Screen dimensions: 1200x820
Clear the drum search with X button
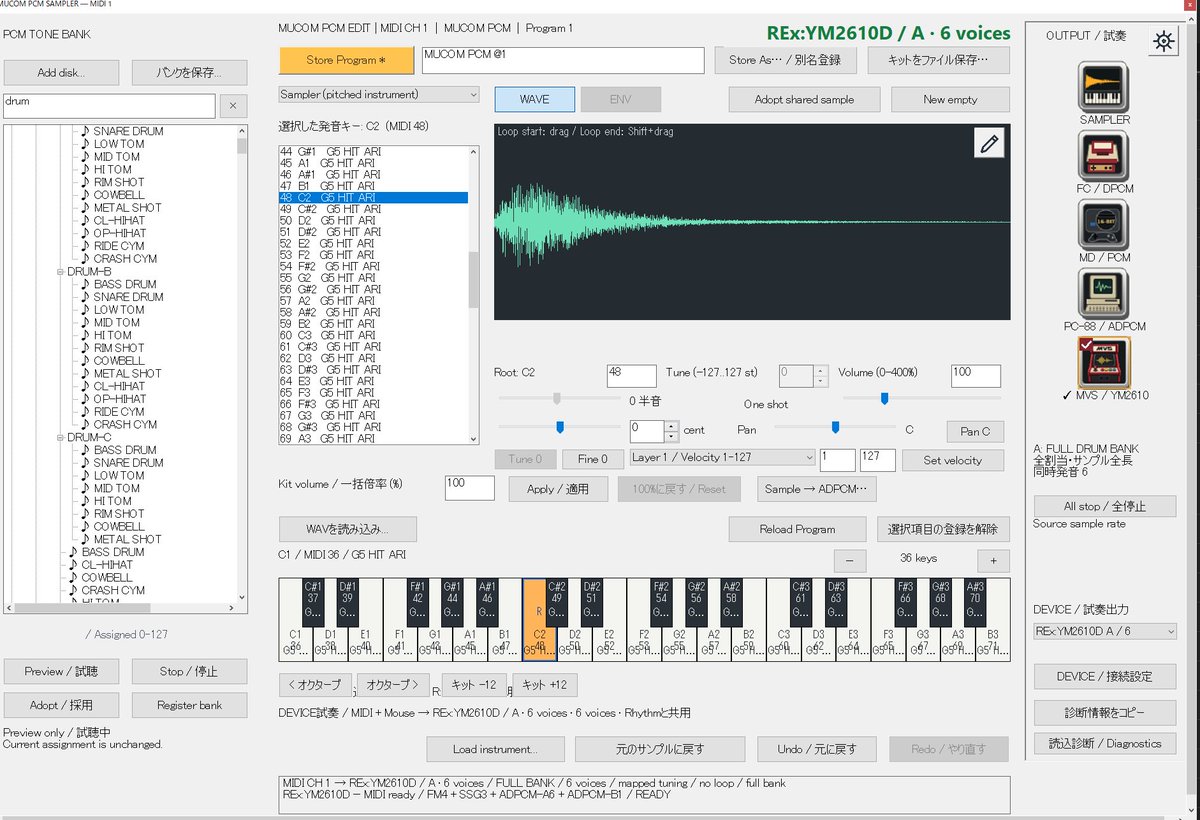click(232, 105)
